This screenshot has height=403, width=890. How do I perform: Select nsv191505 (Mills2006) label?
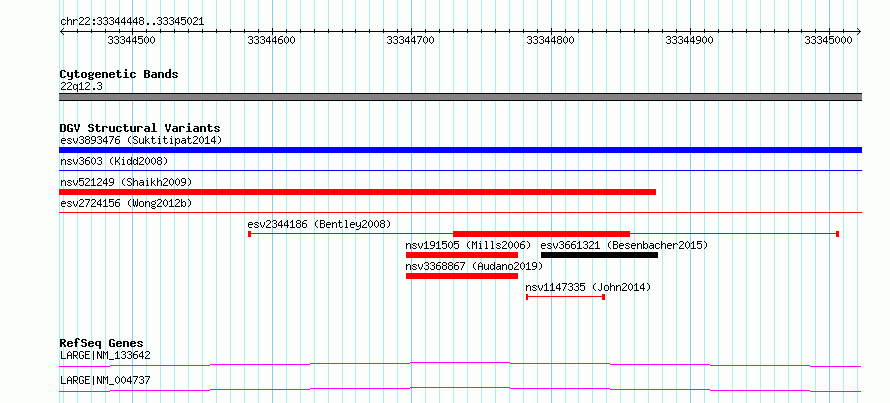click(x=468, y=245)
